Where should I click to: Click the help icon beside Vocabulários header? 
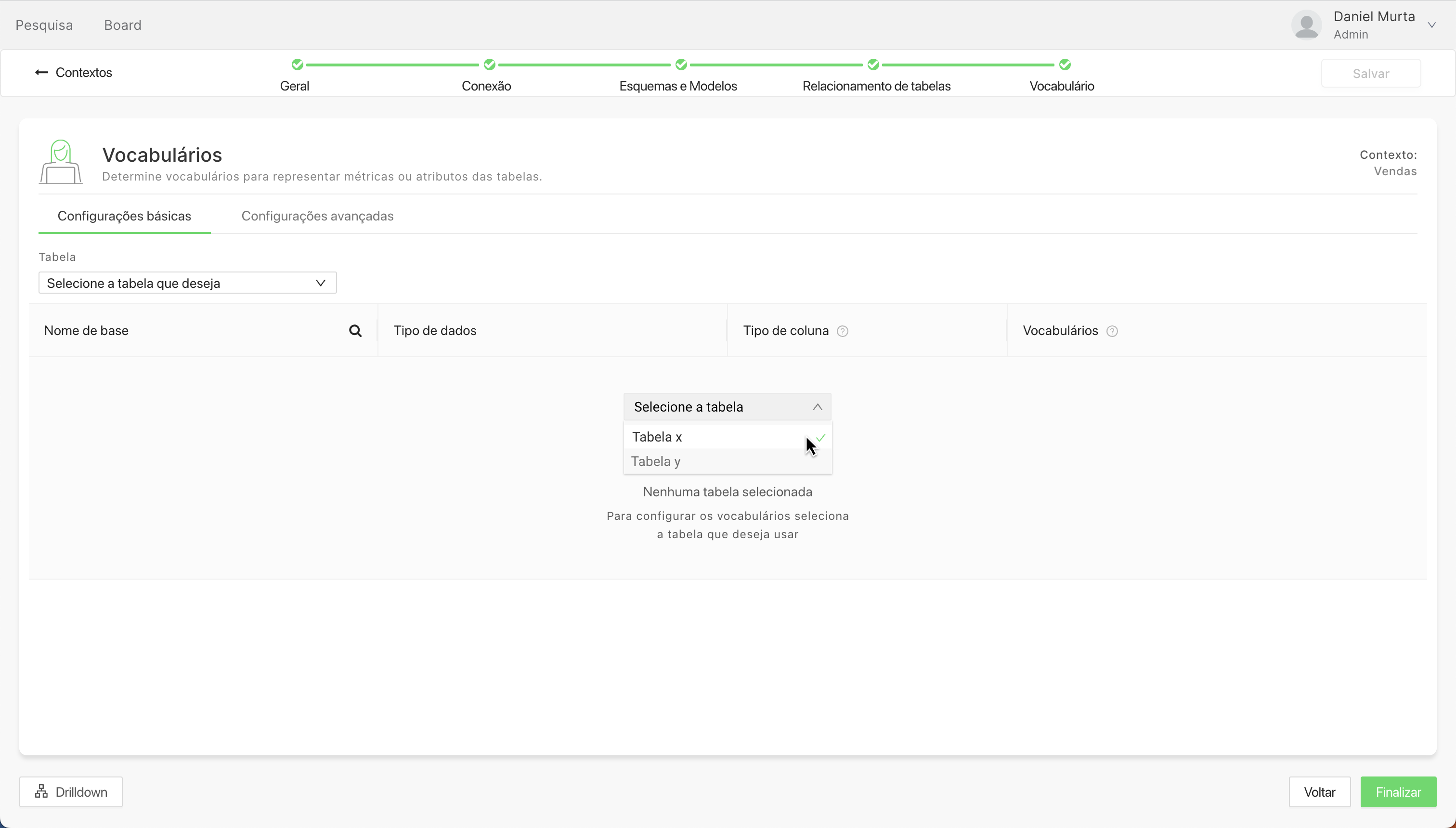pyautogui.click(x=1112, y=331)
